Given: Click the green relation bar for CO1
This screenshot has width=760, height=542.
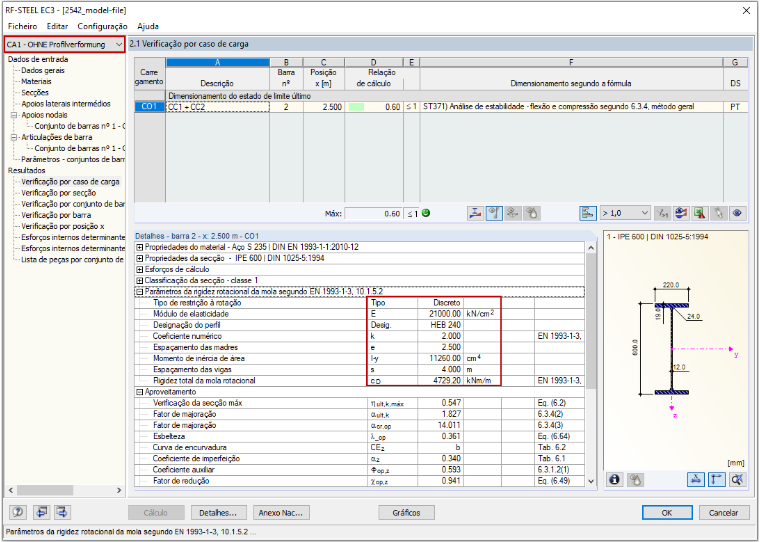Looking at the screenshot, I should 356,107.
